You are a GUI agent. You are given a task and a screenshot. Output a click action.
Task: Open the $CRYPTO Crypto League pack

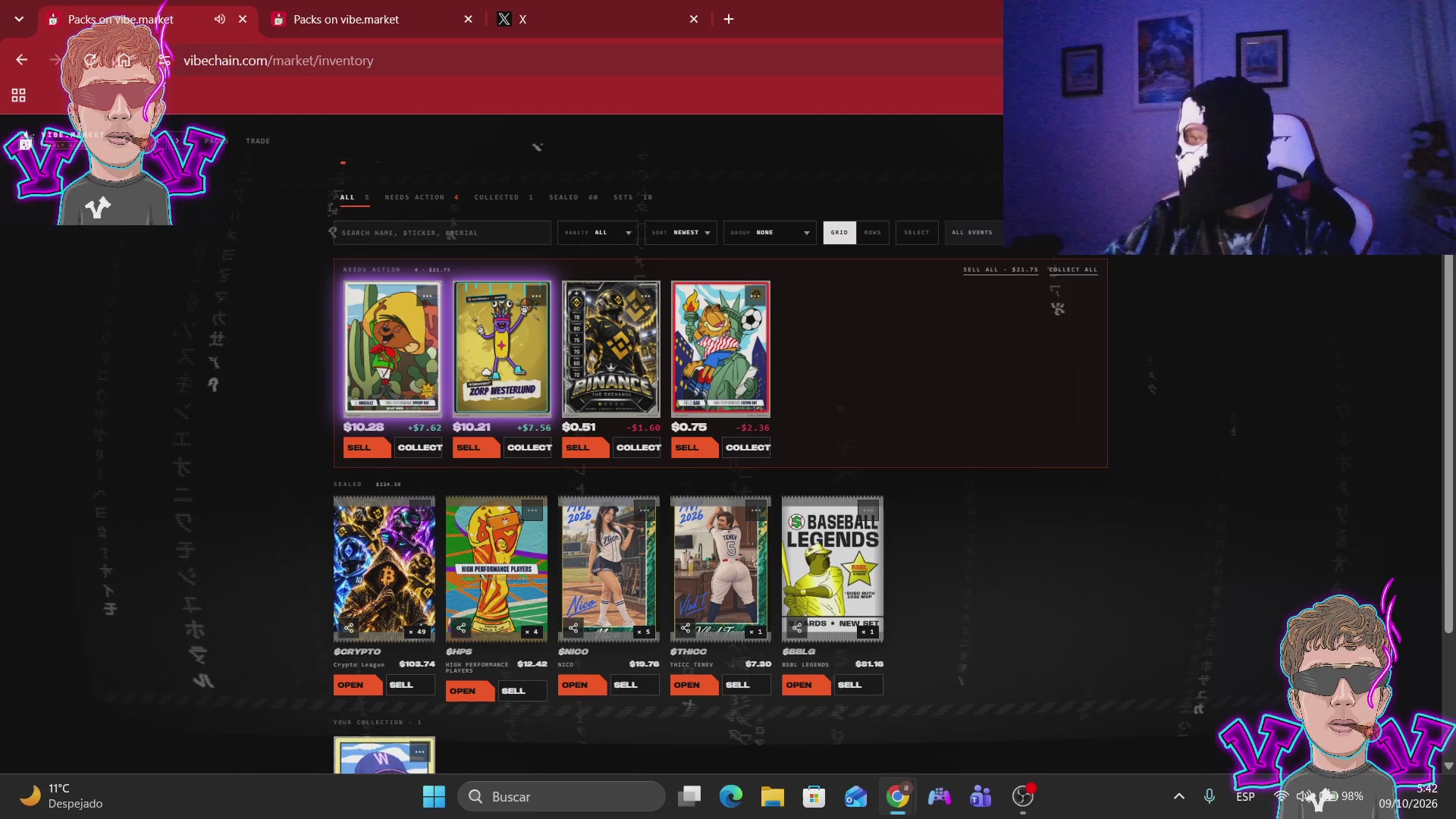[357, 685]
